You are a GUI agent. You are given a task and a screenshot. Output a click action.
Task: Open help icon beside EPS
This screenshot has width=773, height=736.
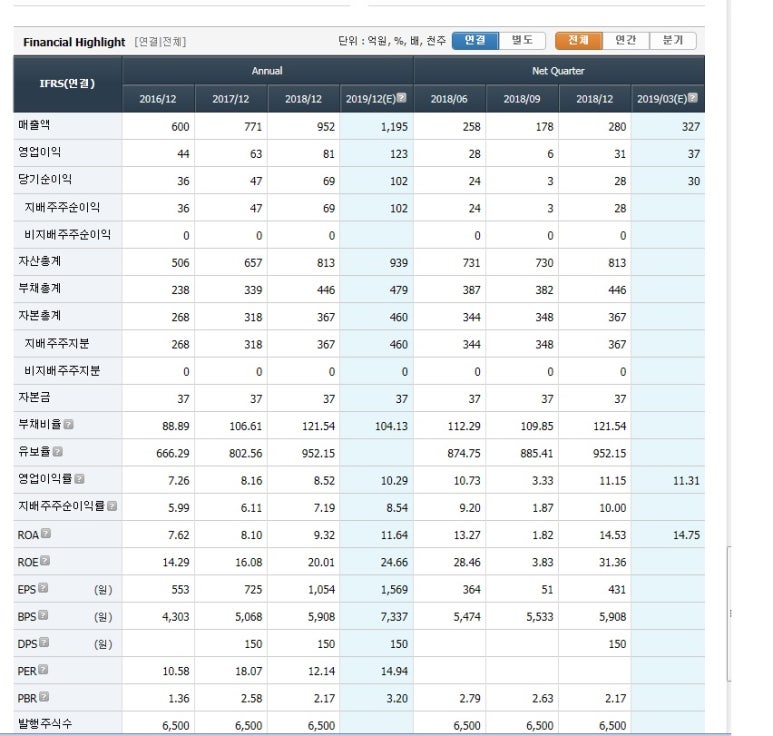(43, 588)
